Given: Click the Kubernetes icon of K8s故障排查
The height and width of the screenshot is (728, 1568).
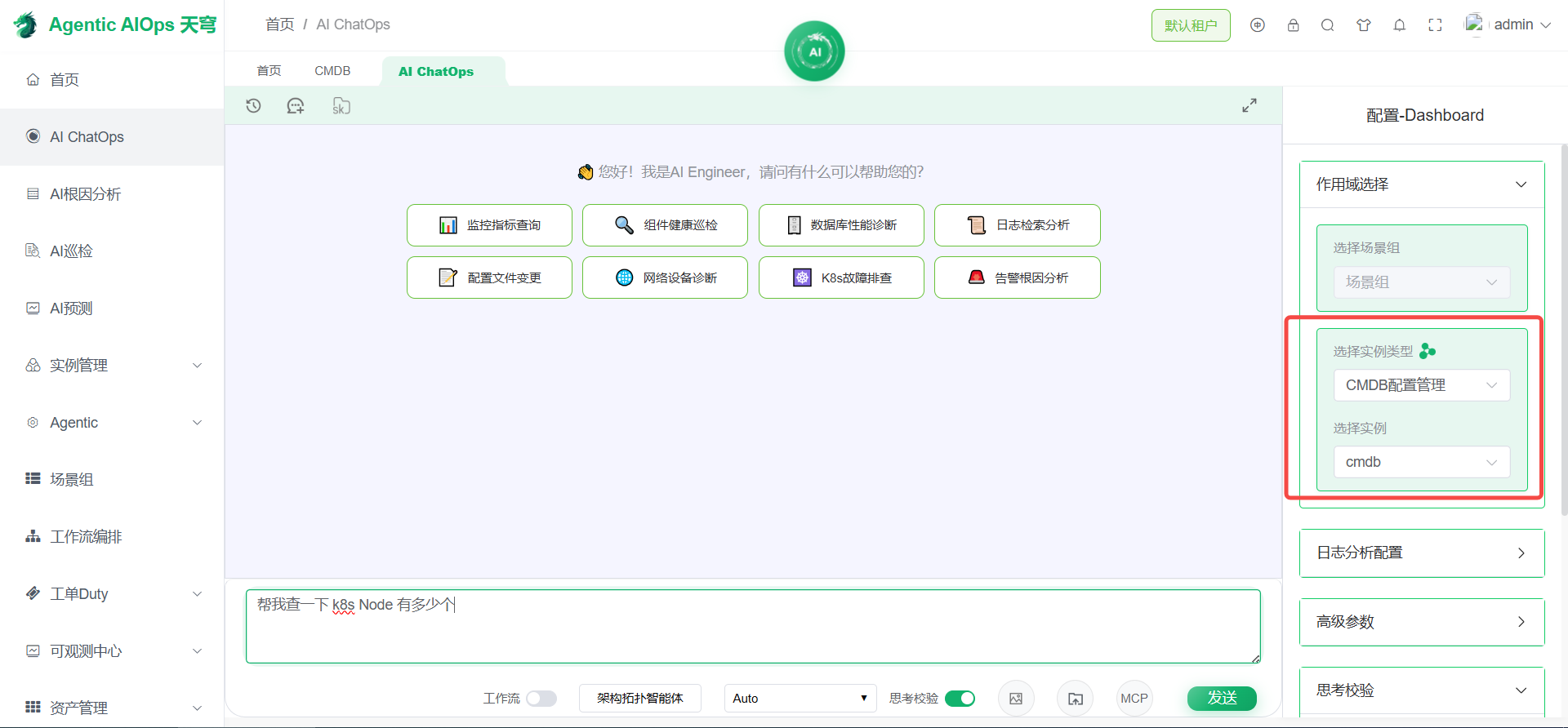Looking at the screenshot, I should click(x=802, y=277).
